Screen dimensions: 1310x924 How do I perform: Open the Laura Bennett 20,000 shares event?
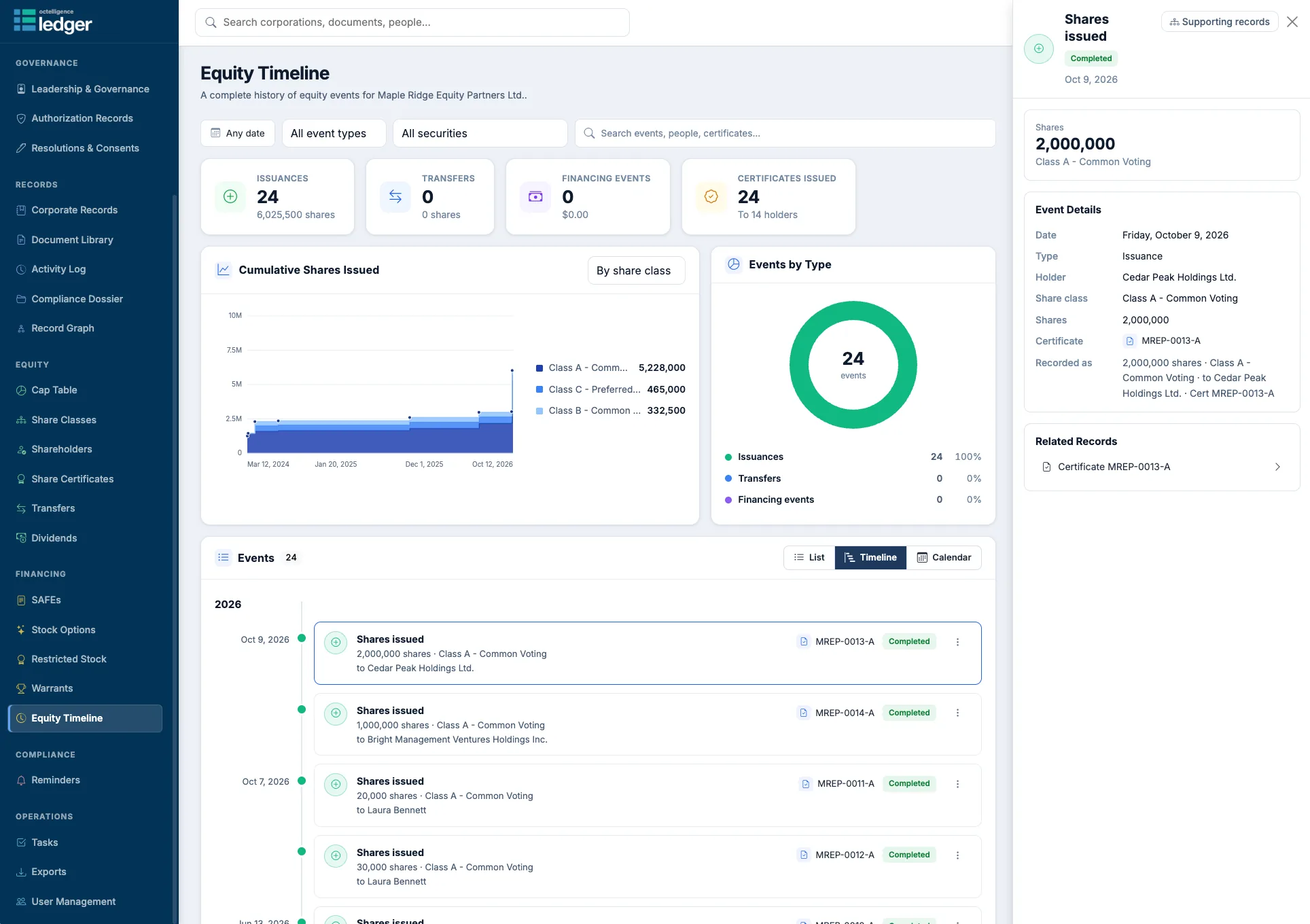tap(648, 796)
